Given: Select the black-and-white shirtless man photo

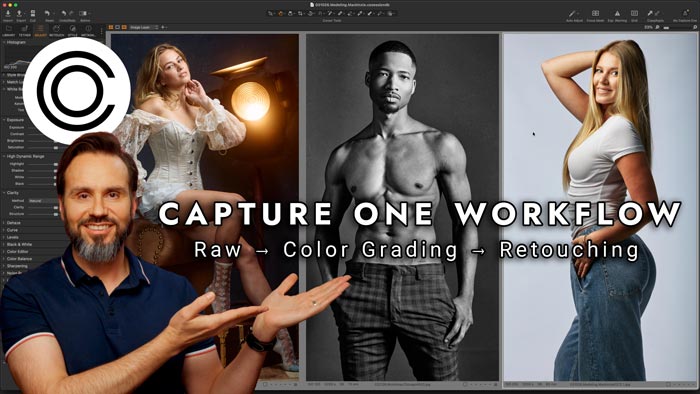Looking at the screenshot, I should coord(402,207).
